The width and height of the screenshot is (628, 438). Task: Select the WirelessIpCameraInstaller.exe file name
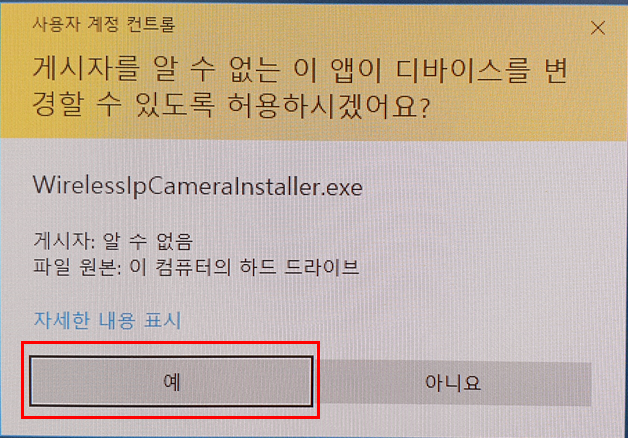[x=198, y=187]
